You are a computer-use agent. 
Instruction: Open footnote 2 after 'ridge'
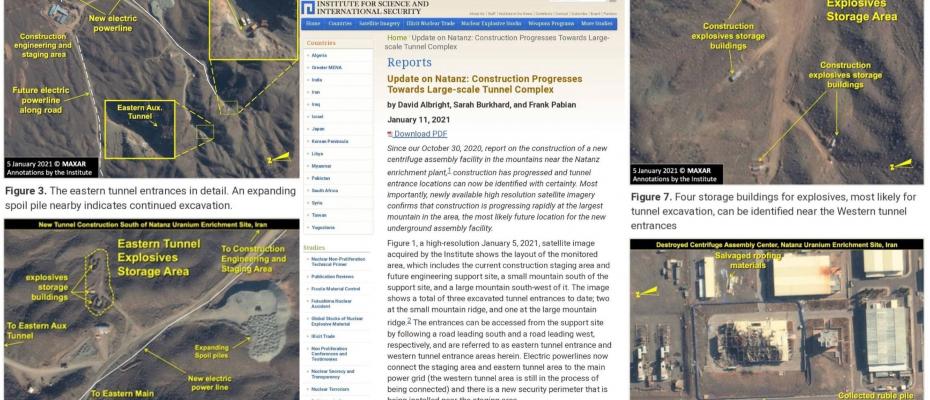pos(409,320)
